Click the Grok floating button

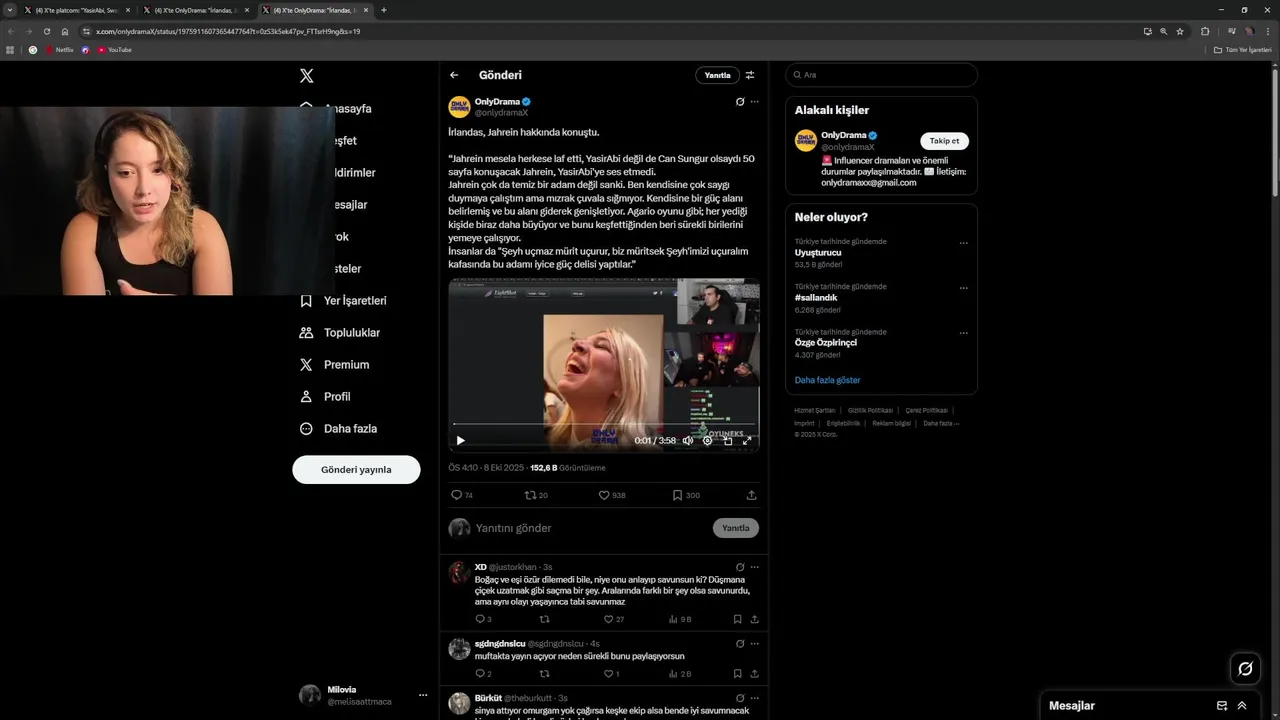coord(1245,669)
